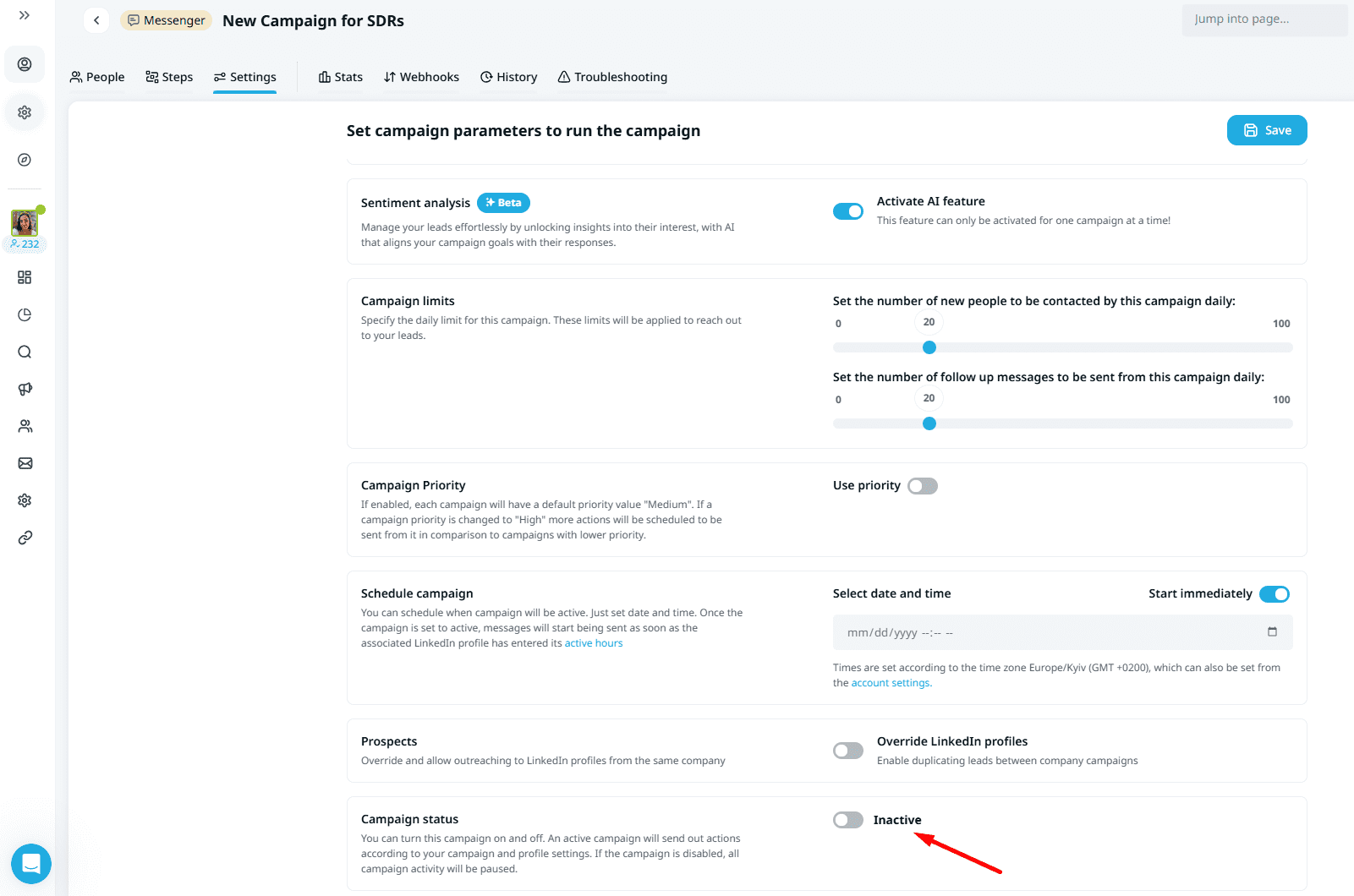Click the magnifier search icon in sidebar
This screenshot has height=896, width=1354.
25,352
